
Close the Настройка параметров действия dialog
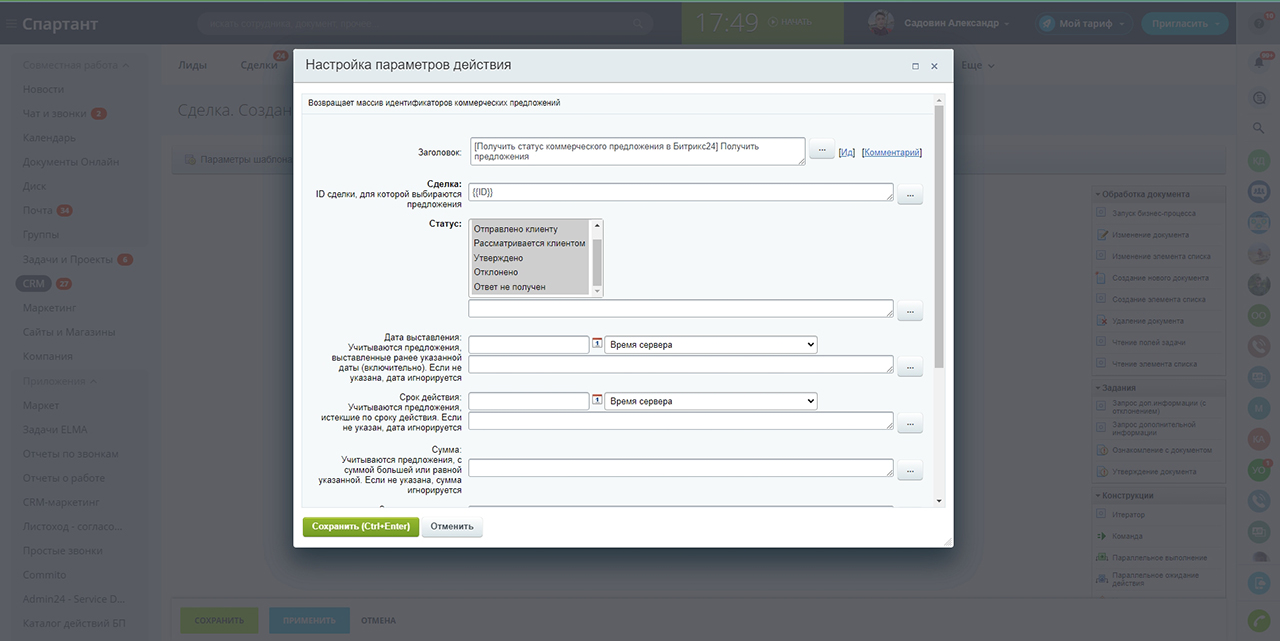(934, 66)
